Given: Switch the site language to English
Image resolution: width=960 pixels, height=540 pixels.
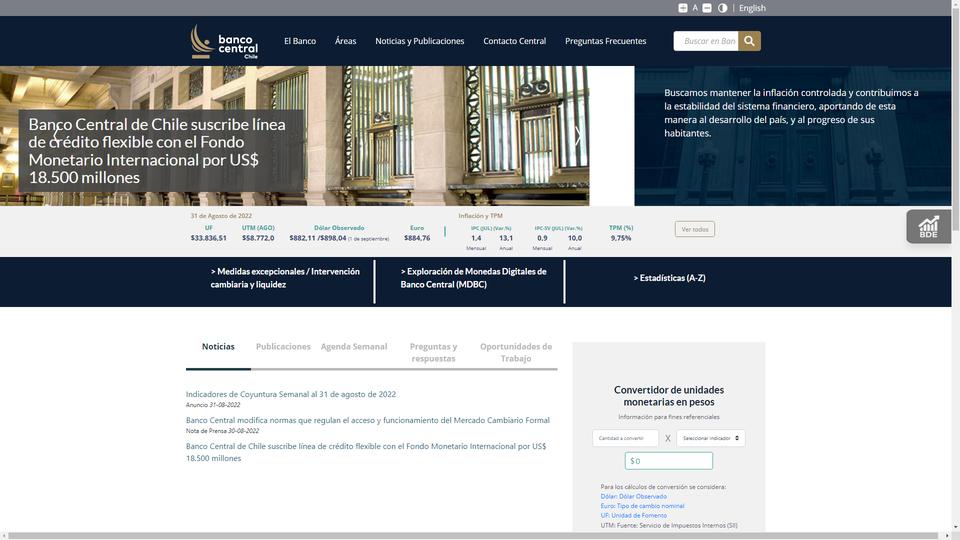Looking at the screenshot, I should coord(752,8).
